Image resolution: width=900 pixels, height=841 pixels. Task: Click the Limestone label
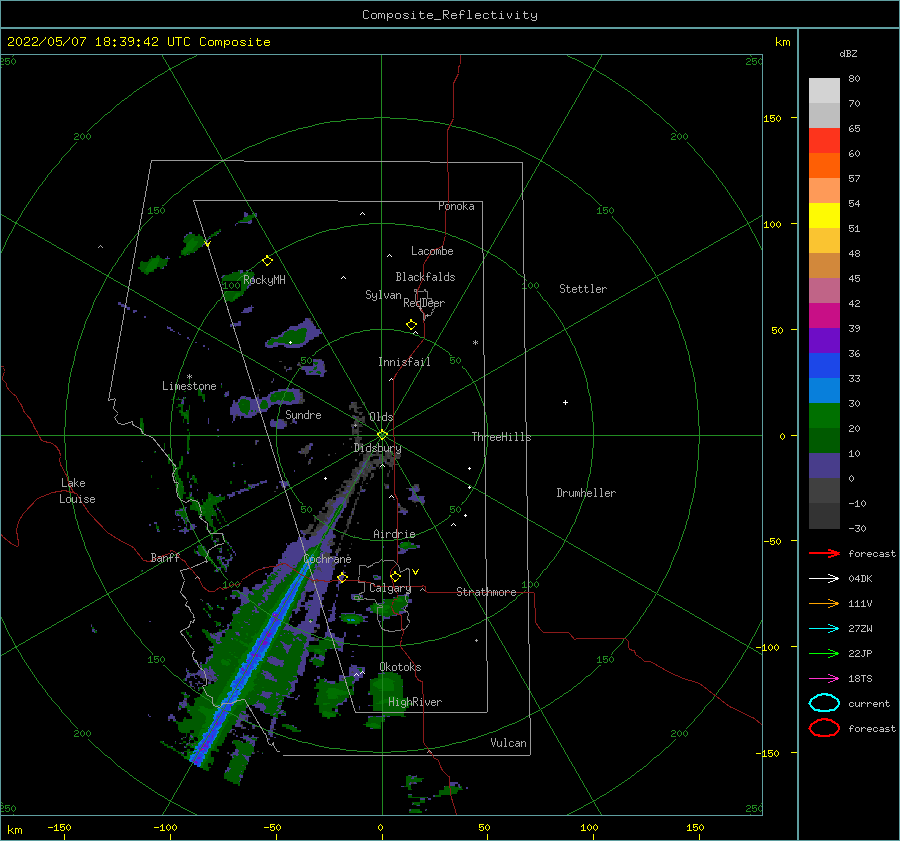pos(189,386)
